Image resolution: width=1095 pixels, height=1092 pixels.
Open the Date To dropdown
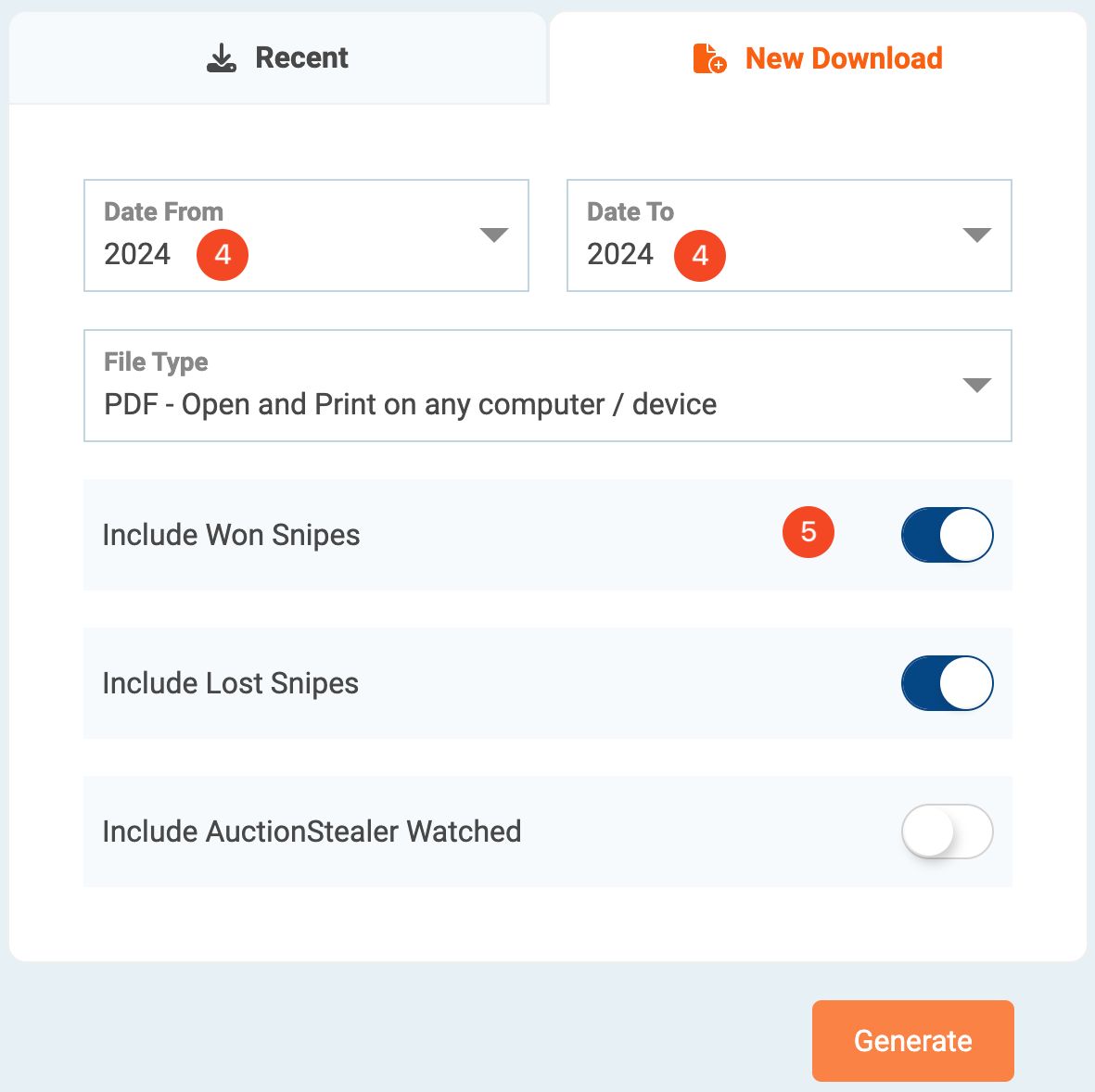click(x=789, y=235)
